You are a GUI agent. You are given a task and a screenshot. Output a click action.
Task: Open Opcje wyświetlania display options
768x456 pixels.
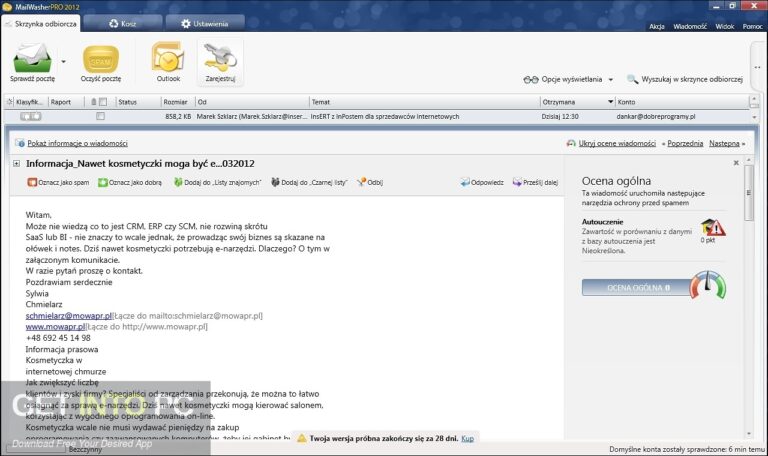[568, 79]
